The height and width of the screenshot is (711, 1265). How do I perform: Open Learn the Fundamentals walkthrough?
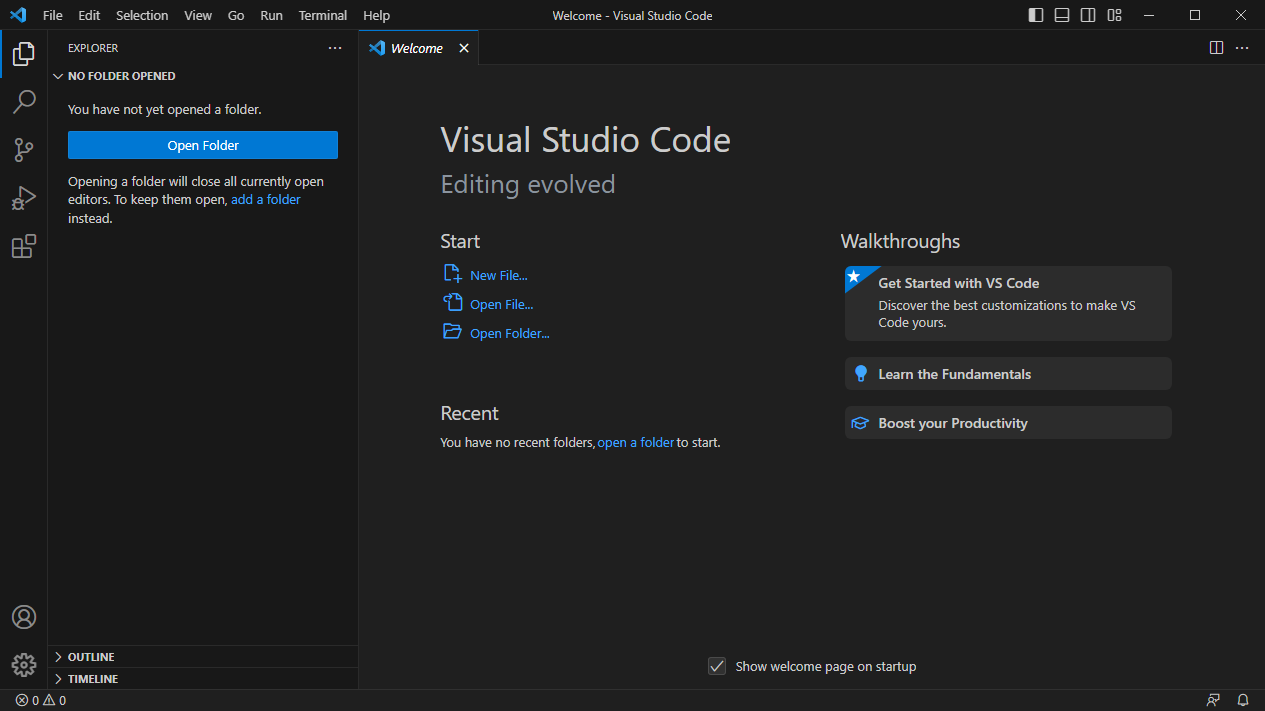1008,373
